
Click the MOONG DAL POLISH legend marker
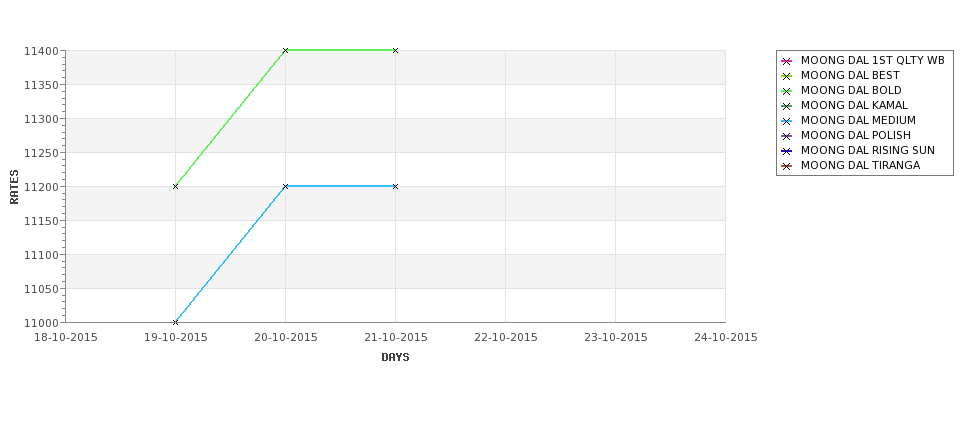(x=787, y=136)
